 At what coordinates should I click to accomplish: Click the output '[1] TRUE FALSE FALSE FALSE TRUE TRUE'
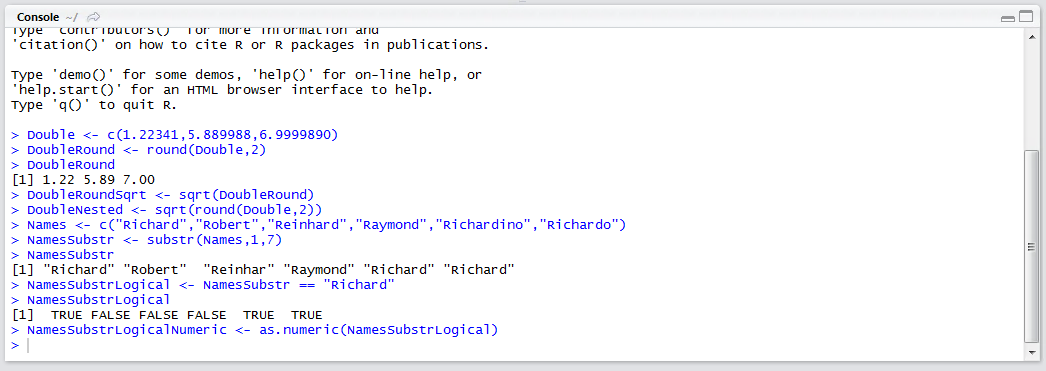pyautogui.click(x=167, y=315)
